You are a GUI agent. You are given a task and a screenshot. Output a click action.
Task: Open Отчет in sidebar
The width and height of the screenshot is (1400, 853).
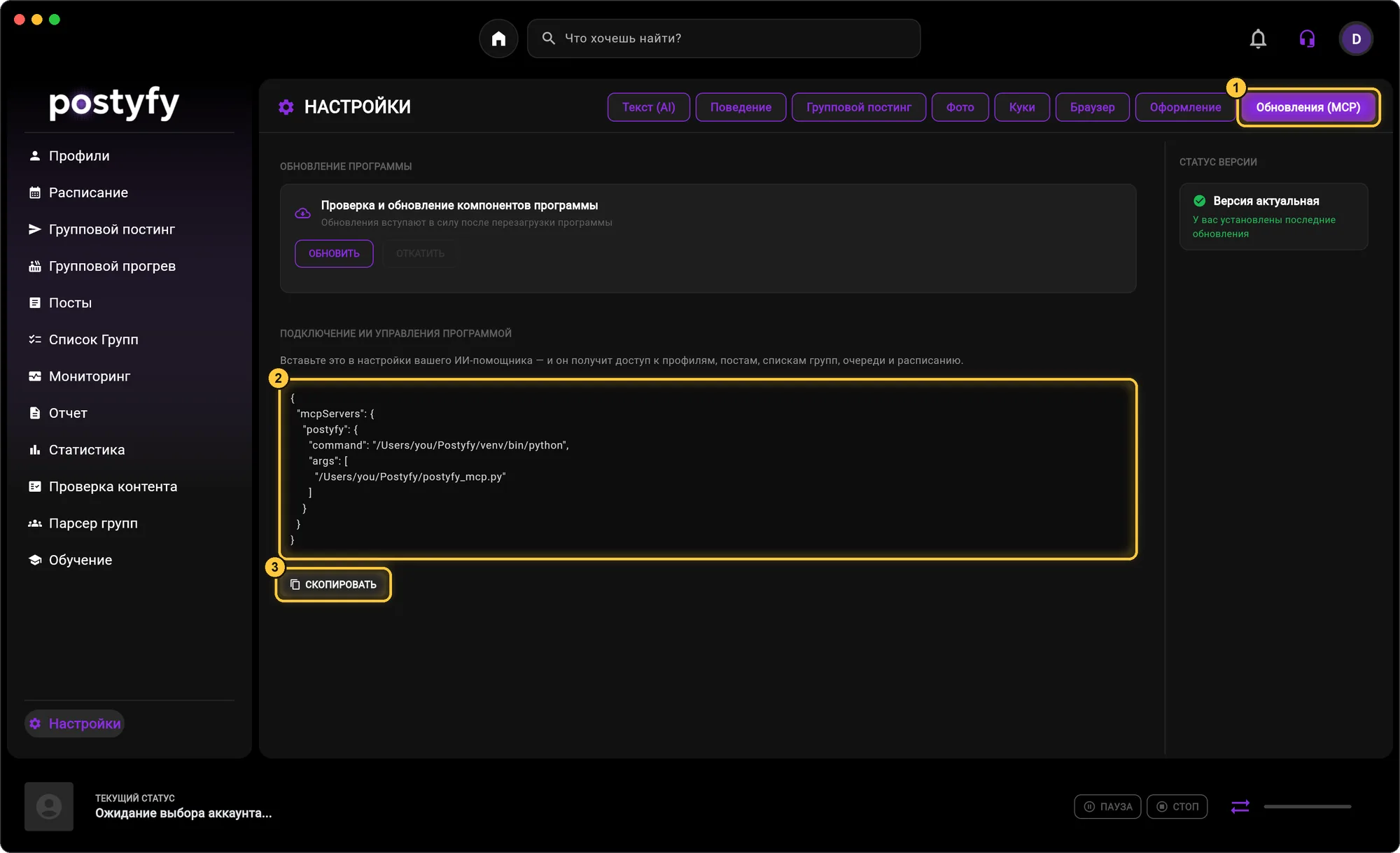tap(57, 413)
